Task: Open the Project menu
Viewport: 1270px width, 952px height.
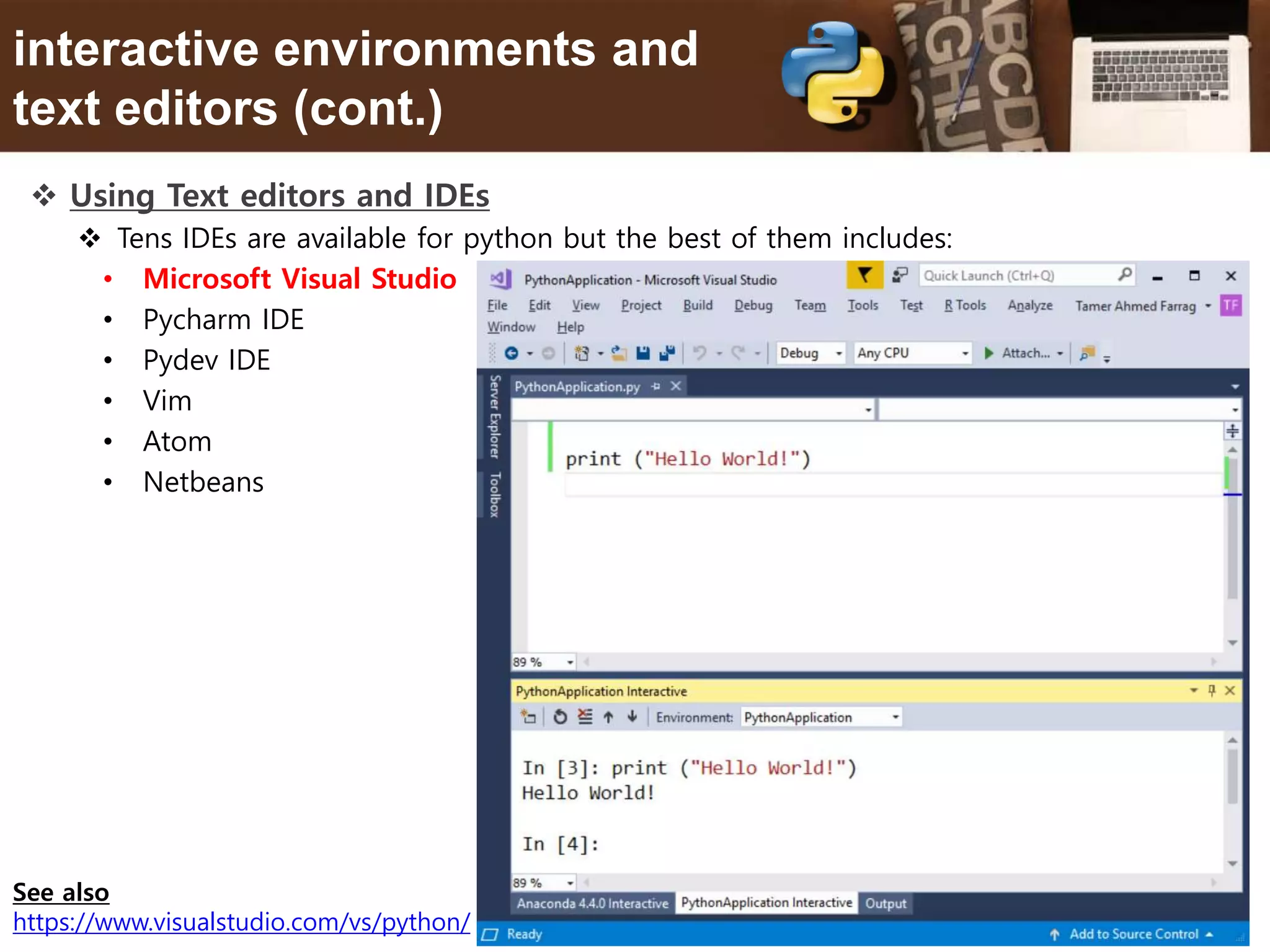Action: [x=641, y=306]
